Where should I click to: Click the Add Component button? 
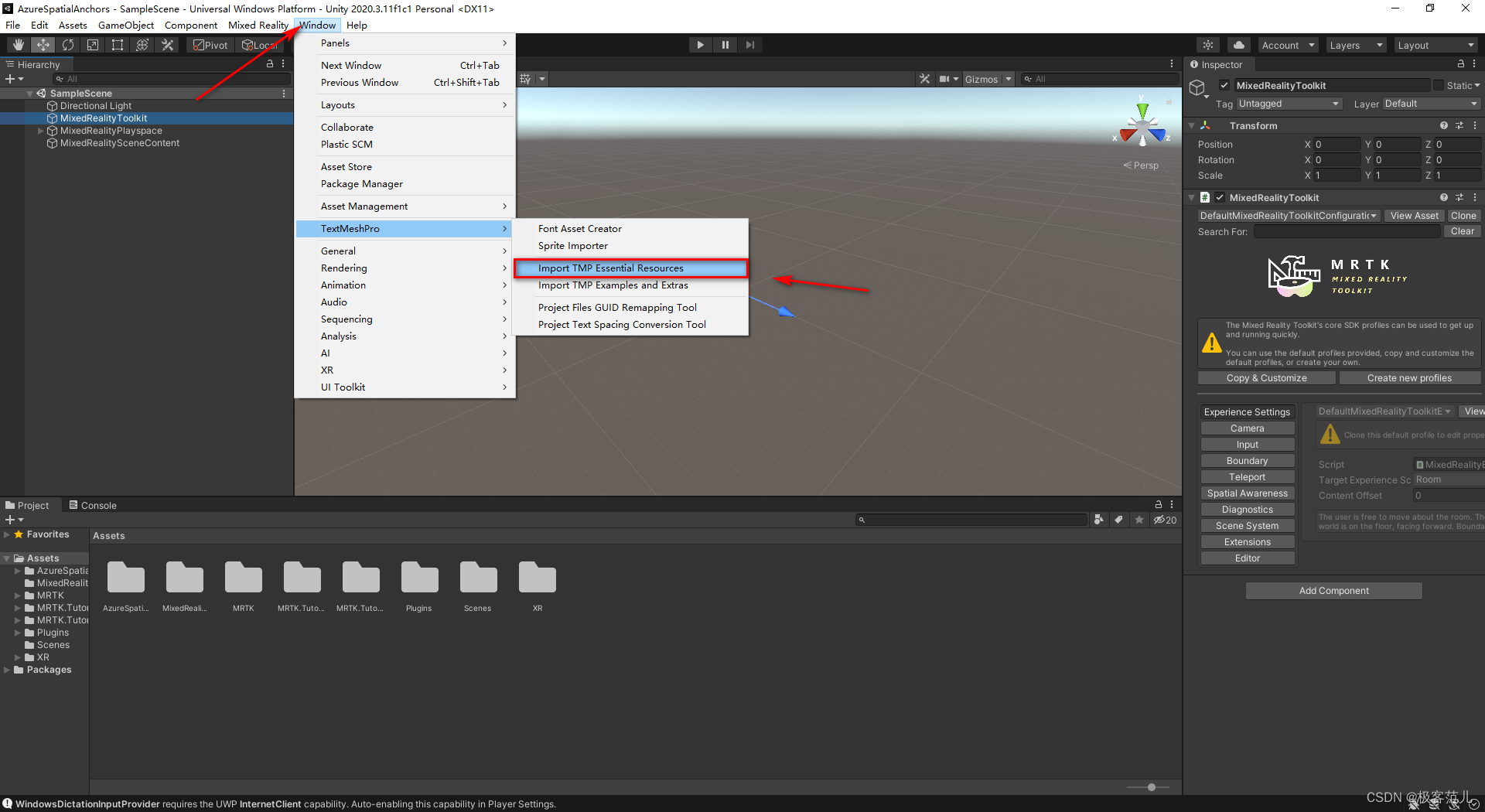(x=1334, y=591)
